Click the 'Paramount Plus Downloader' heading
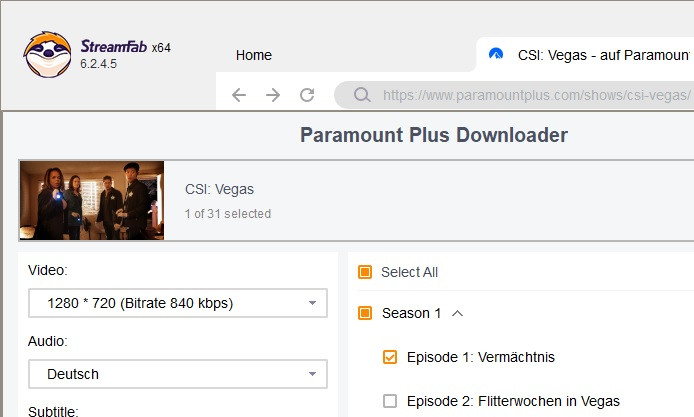Image resolution: width=694 pixels, height=417 pixels. (434, 135)
